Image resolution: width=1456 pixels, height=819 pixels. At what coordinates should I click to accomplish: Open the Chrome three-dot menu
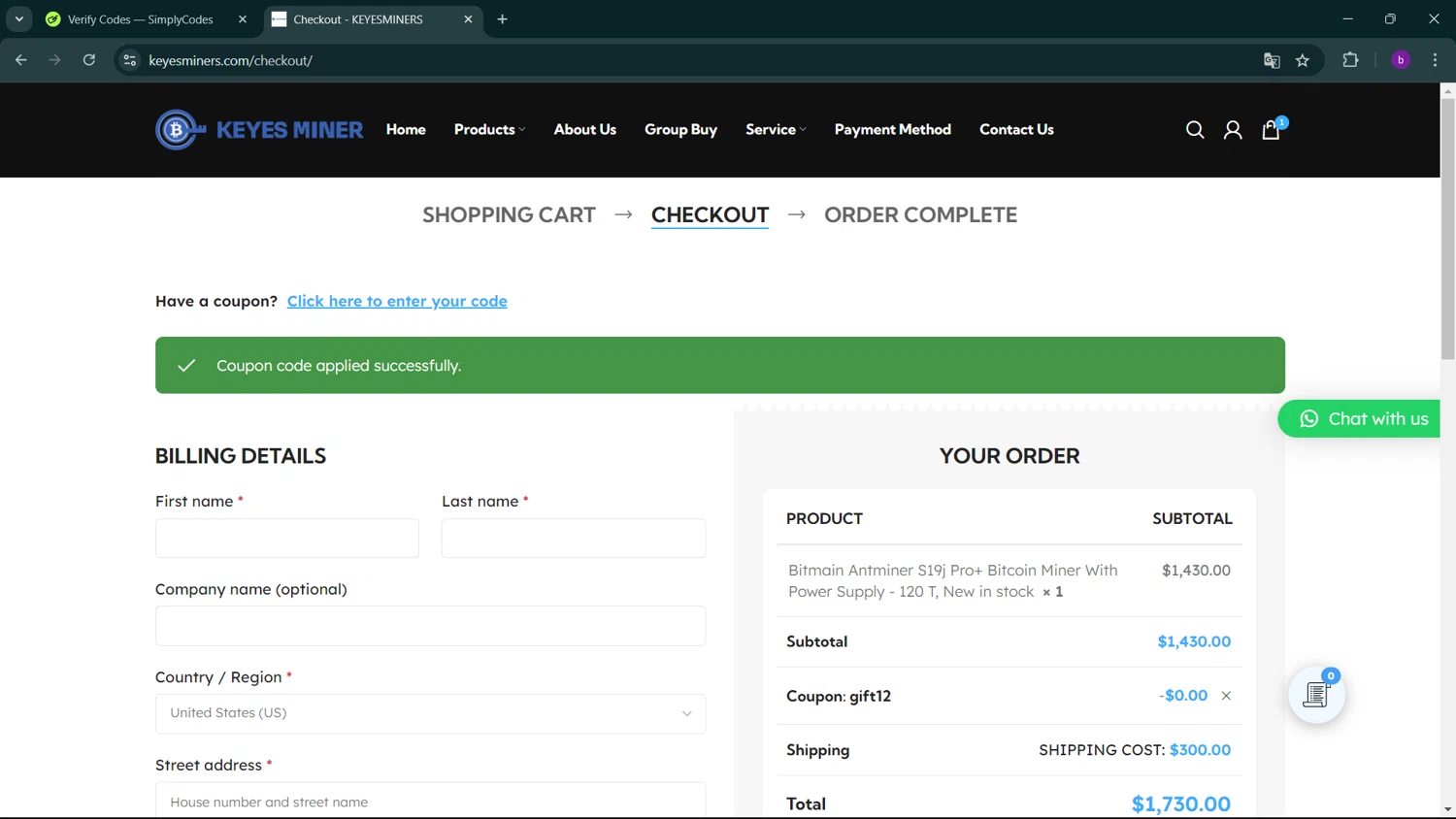1435,60
